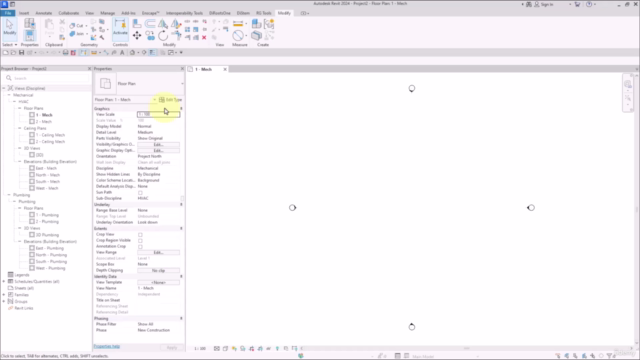
Task: Toggle the Sun Path checkbox
Action: pyautogui.click(x=140, y=193)
